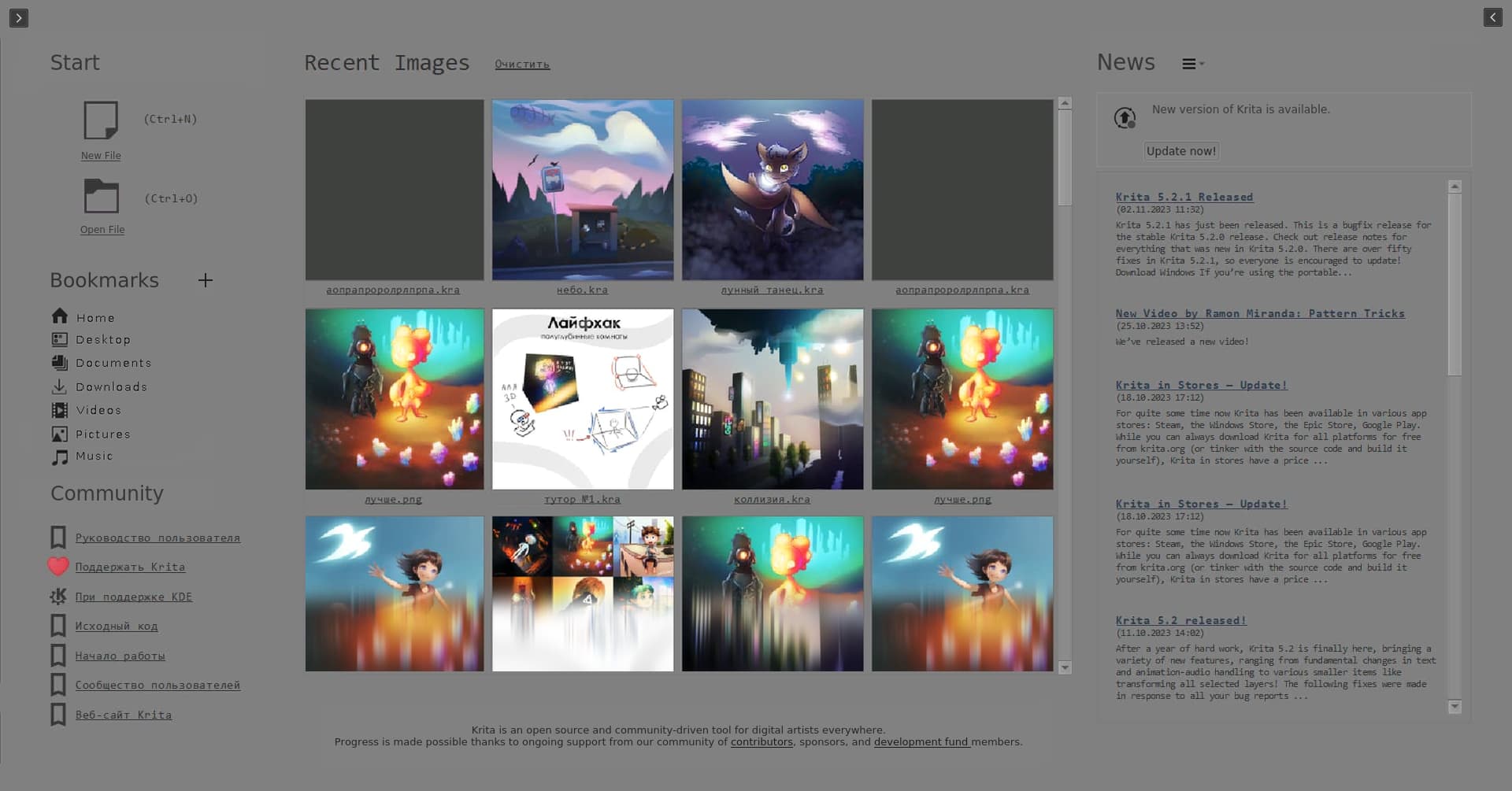
Task: Add a new bookmark with the plus icon
Action: [206, 280]
